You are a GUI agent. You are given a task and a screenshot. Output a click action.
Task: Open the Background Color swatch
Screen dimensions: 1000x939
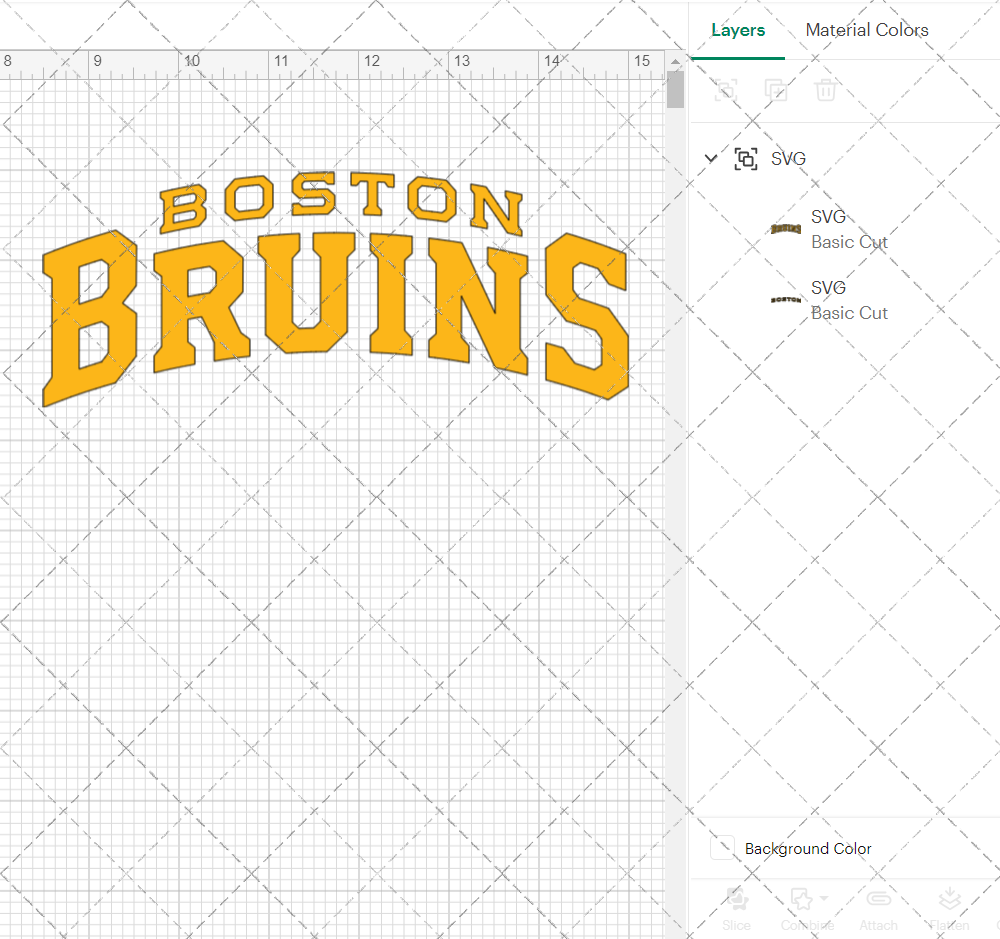pos(722,848)
